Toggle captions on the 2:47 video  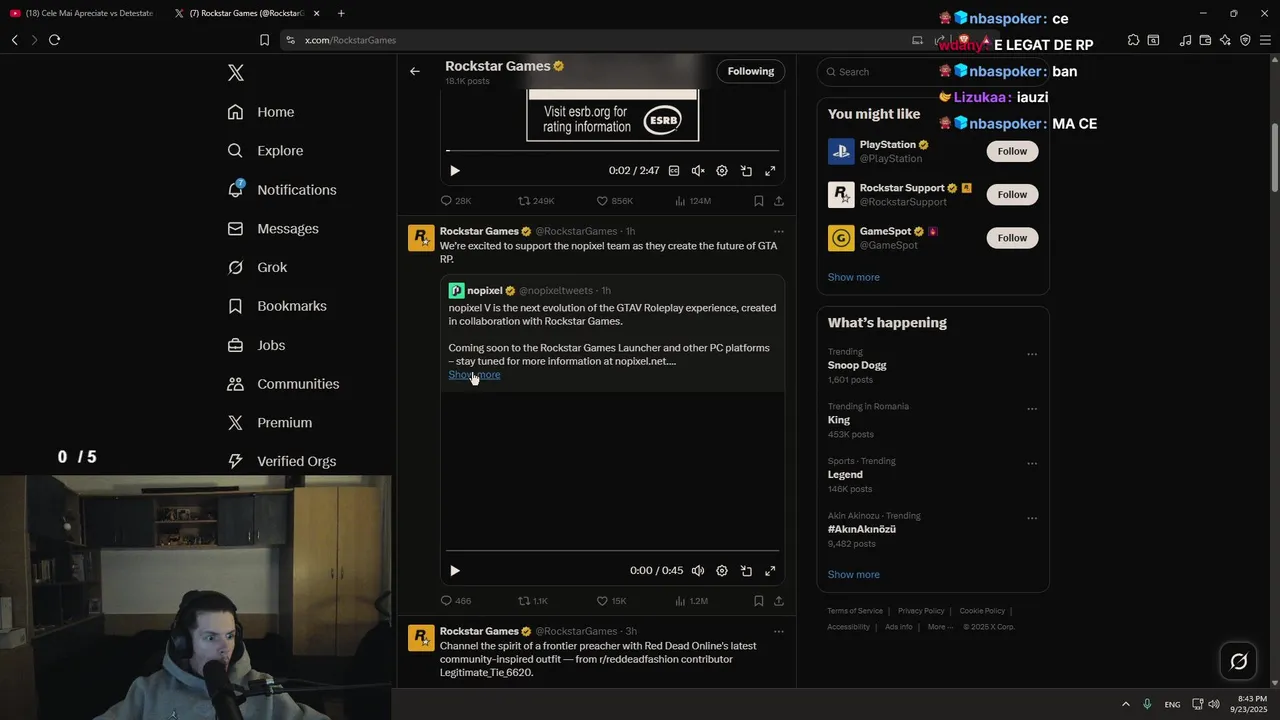(x=674, y=171)
